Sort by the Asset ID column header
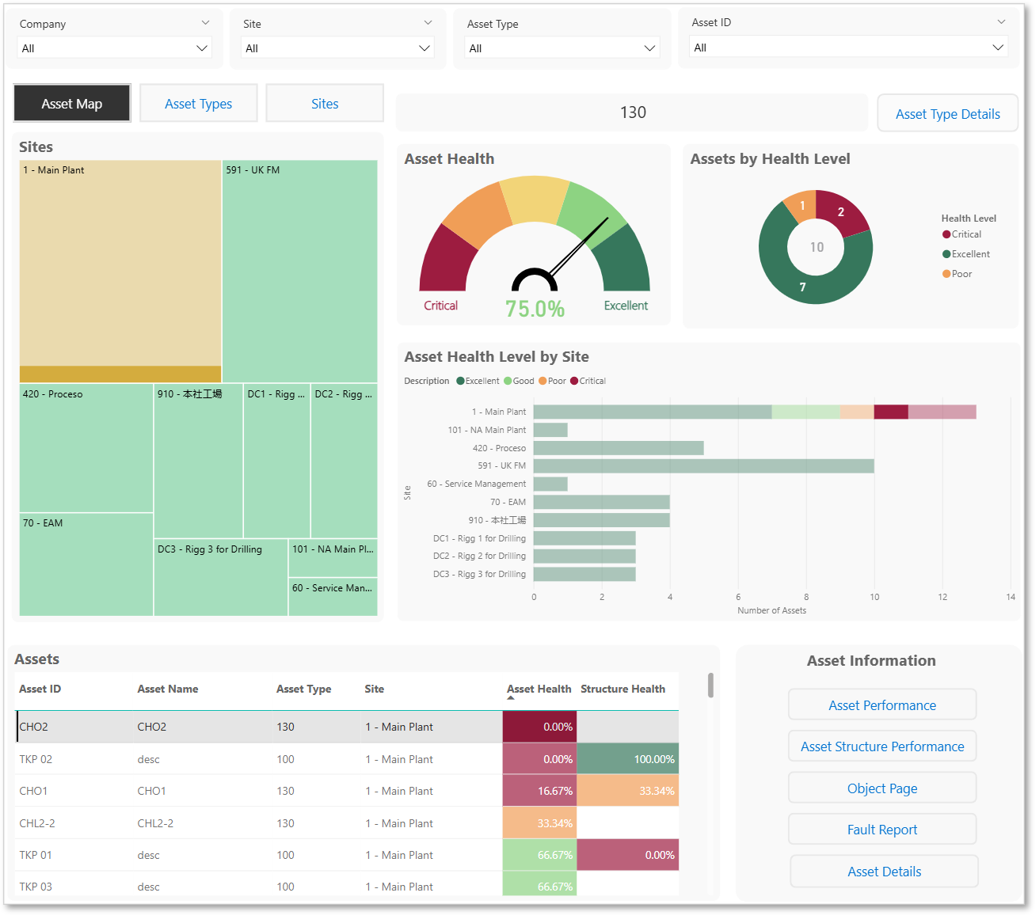This screenshot has width=1035, height=915. [x=40, y=689]
